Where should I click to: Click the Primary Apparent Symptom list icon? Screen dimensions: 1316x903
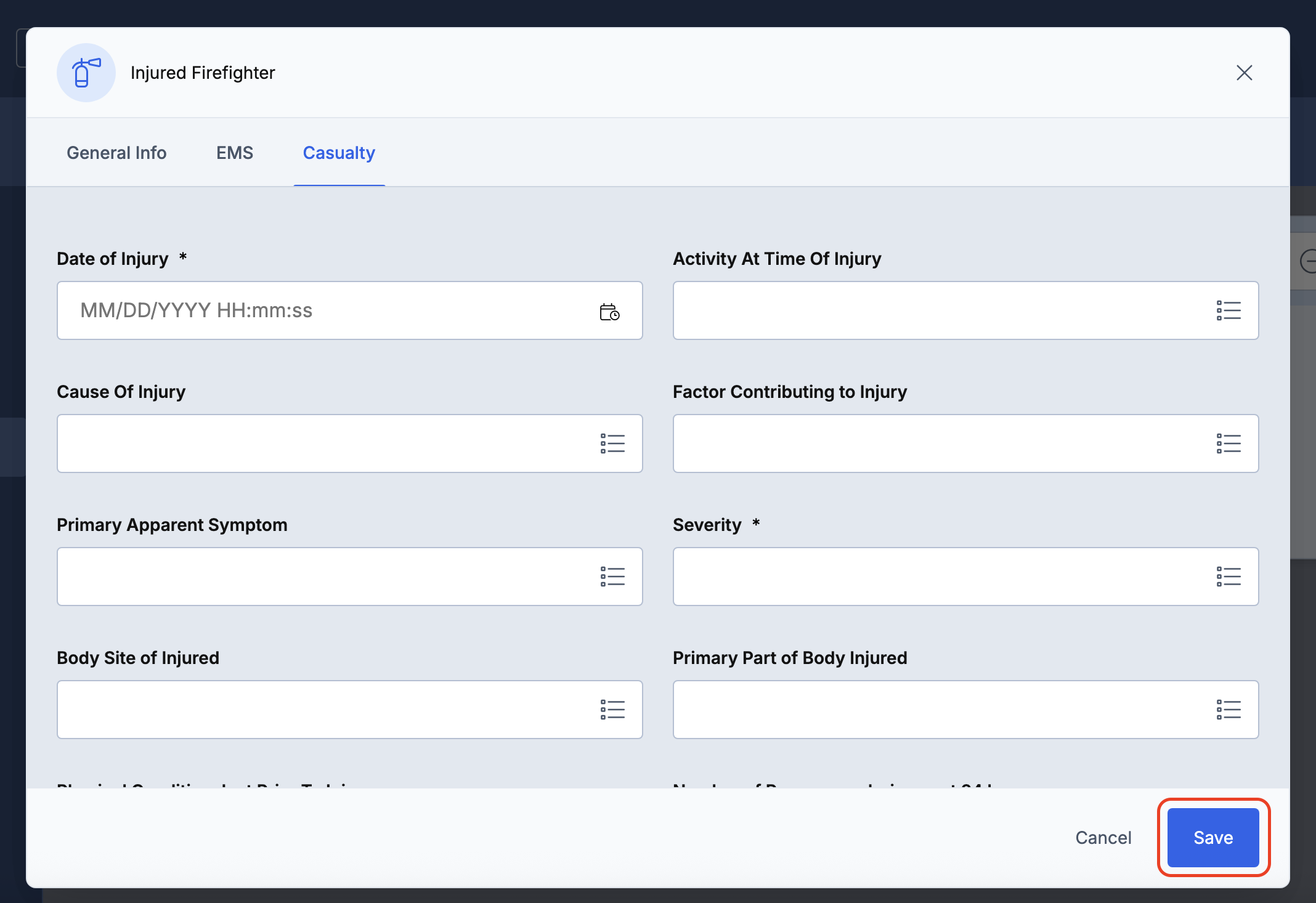coord(612,577)
